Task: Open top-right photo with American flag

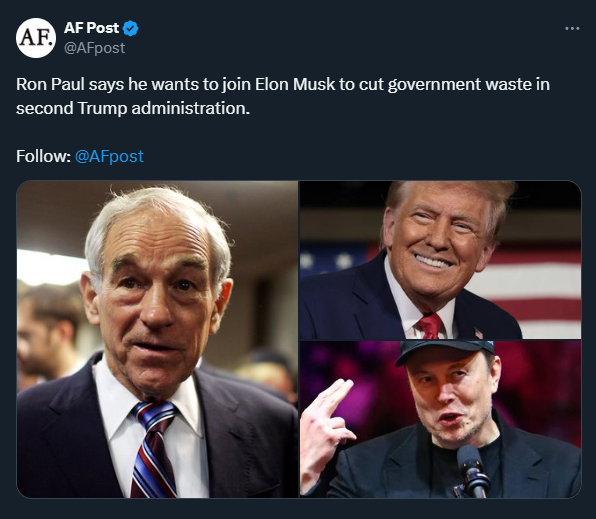Action: pyautogui.click(x=441, y=260)
